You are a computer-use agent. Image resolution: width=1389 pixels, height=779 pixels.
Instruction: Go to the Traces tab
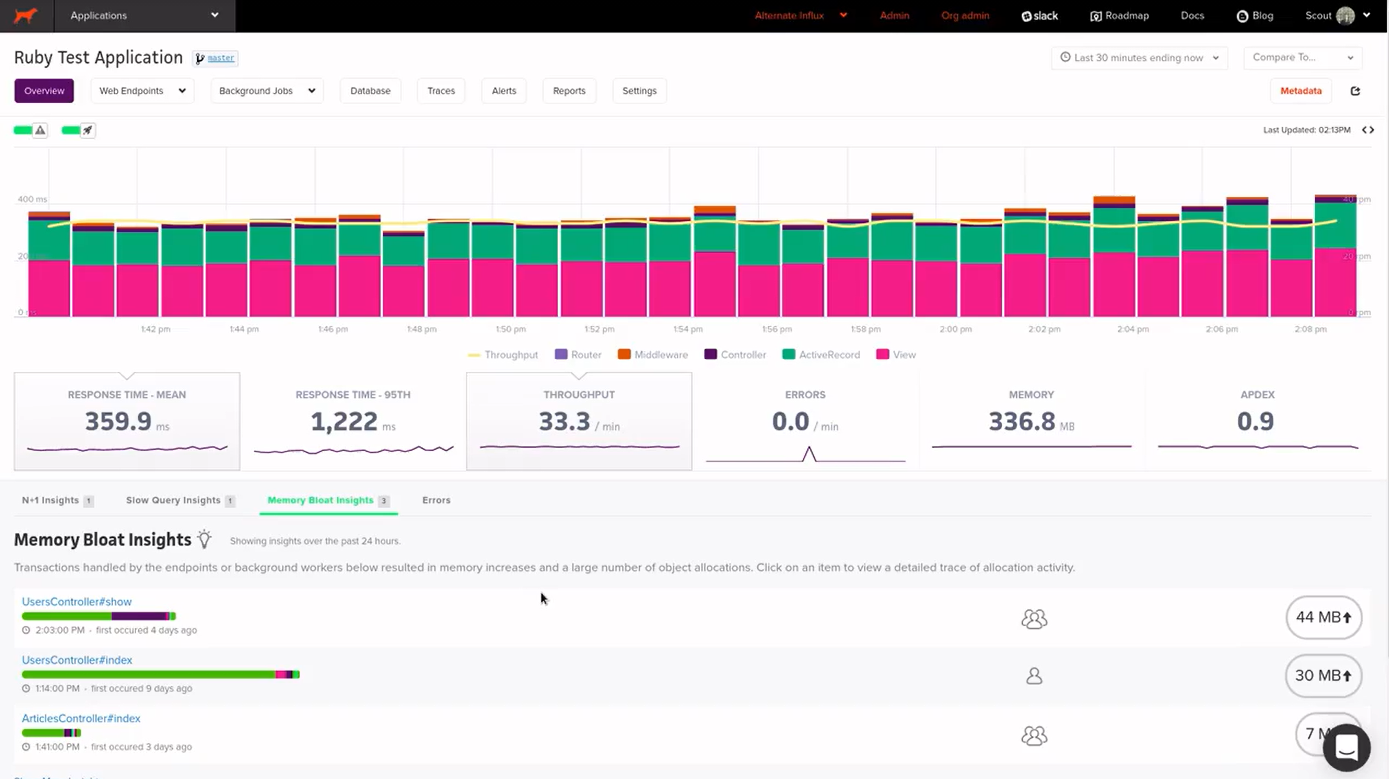(x=441, y=91)
